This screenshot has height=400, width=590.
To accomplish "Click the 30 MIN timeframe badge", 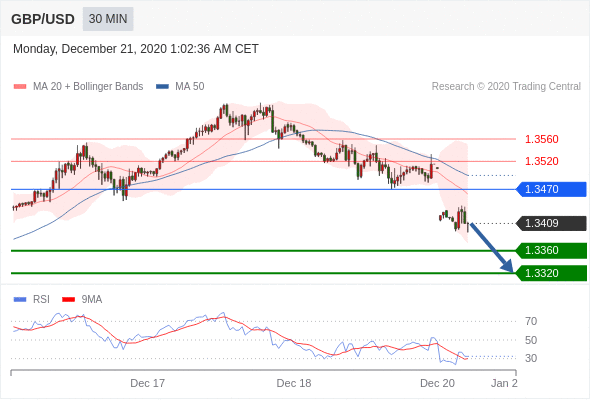I will 108,19.
